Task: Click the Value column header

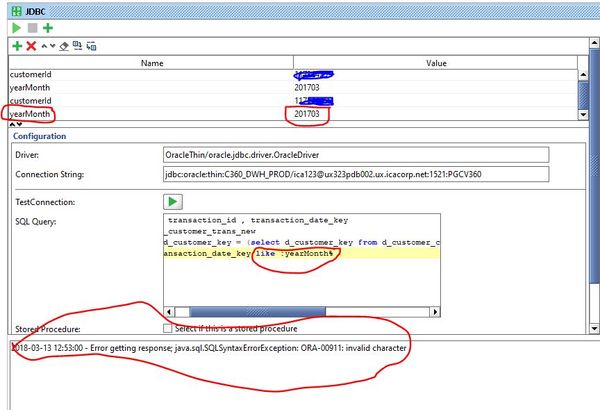Action: [435, 62]
